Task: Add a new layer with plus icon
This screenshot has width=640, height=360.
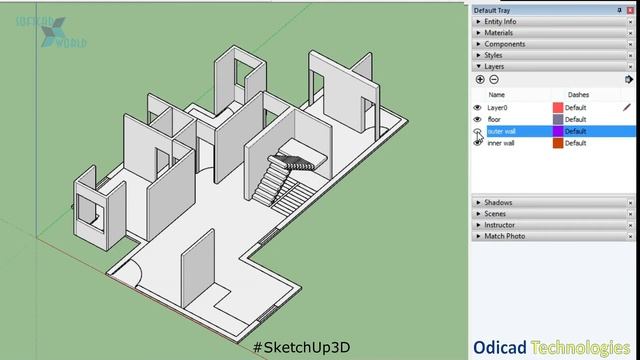Action: coord(480,80)
